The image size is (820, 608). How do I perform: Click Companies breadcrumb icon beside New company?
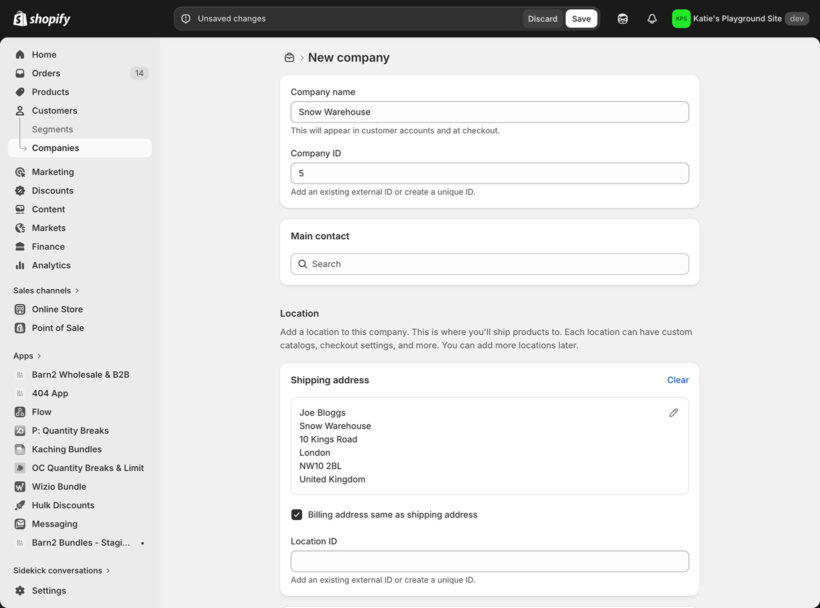click(289, 58)
